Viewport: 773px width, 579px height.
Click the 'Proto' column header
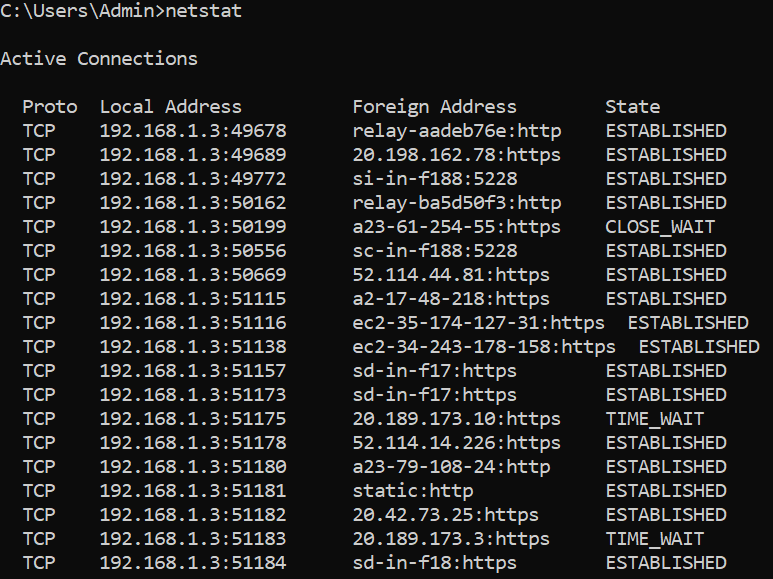[50, 107]
